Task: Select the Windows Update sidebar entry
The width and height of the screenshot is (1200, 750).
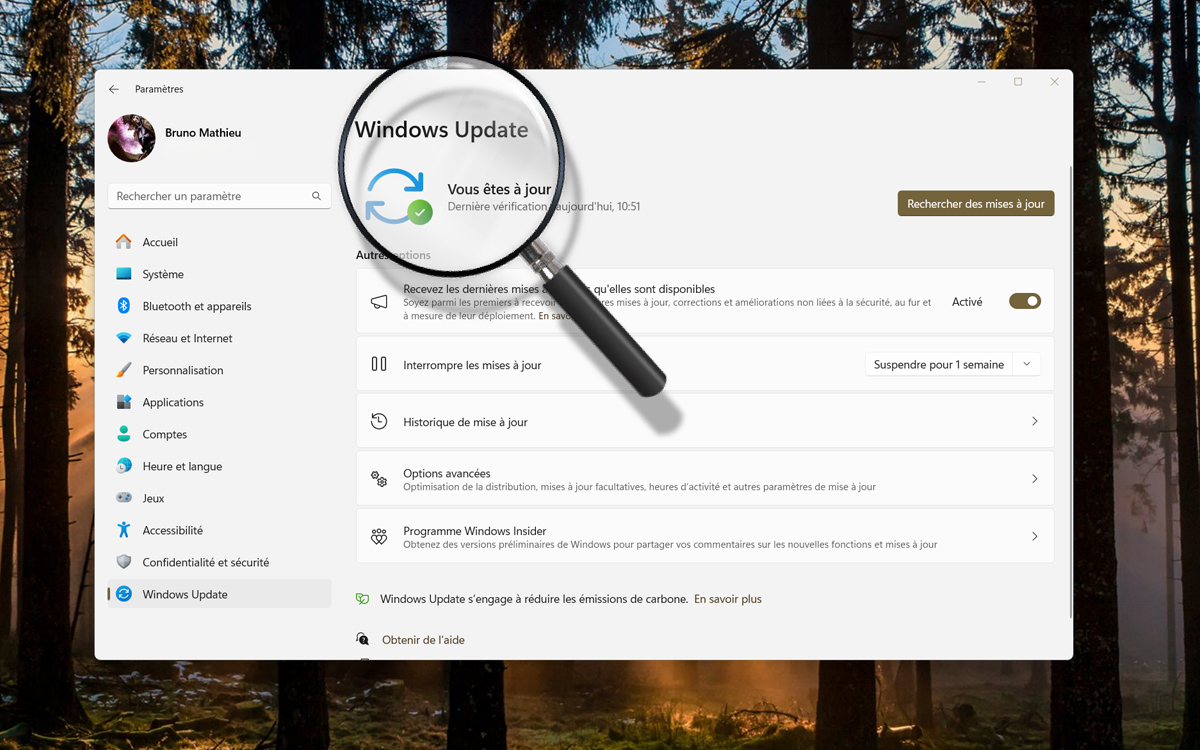Action: (x=219, y=594)
